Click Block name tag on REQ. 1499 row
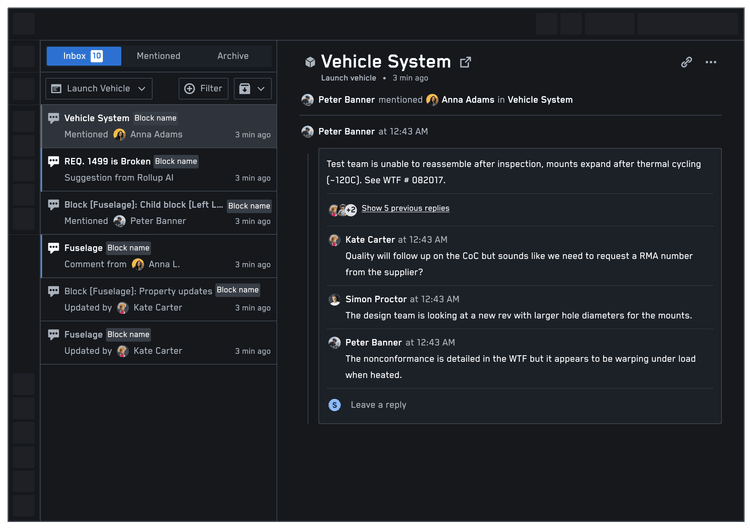 coord(176,162)
